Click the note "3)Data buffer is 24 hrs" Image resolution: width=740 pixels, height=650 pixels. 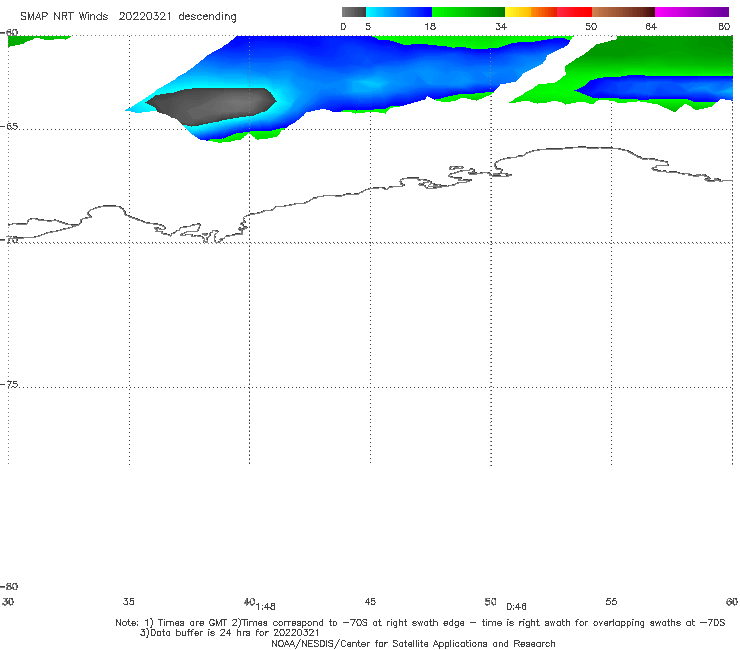tap(229, 633)
